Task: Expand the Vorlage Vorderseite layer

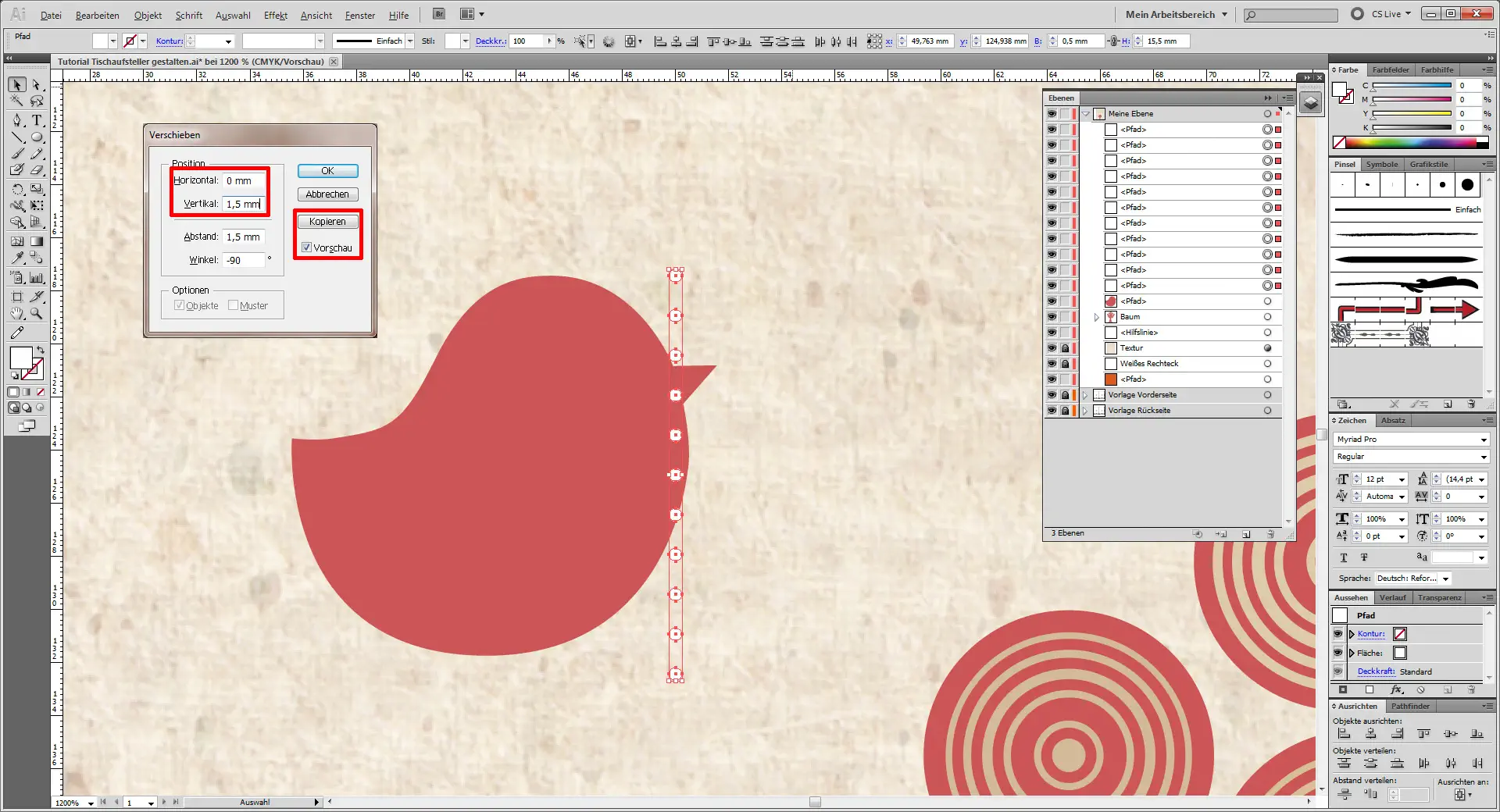Action: coord(1085,395)
